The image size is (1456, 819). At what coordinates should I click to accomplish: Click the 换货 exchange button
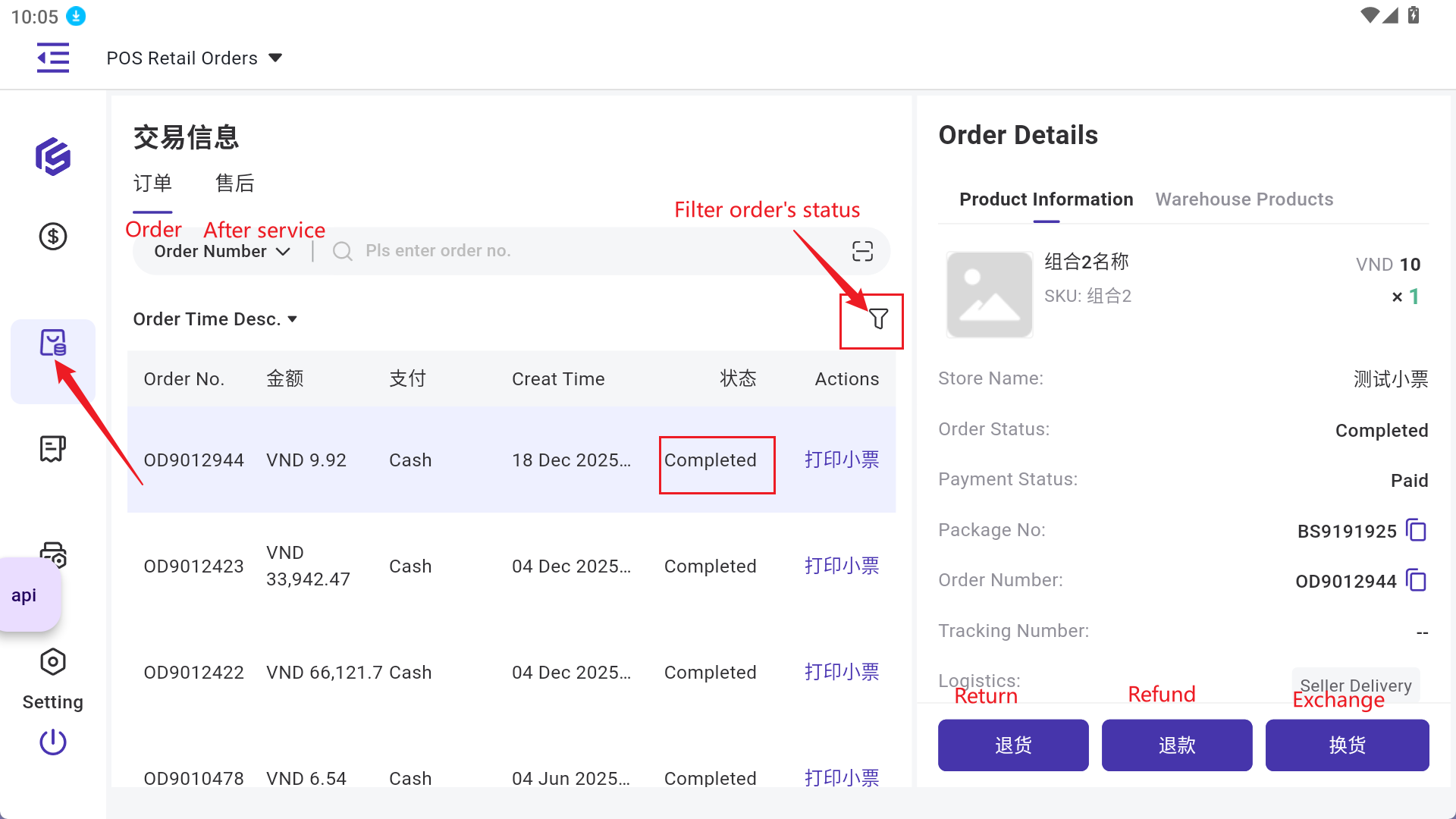[x=1347, y=745]
